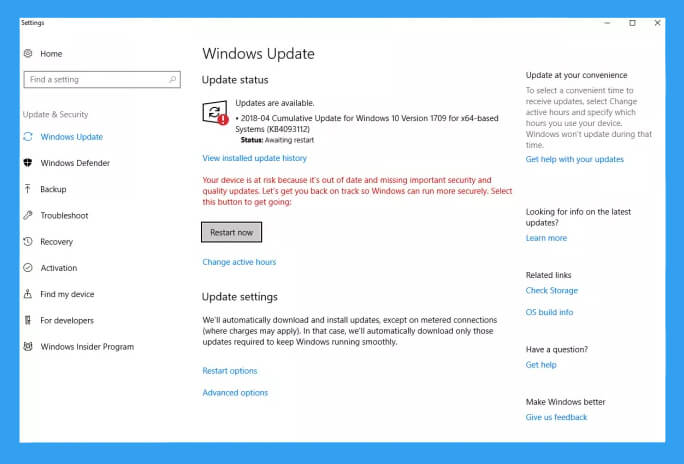684x464 pixels.
Task: Open the Advanced options link
Action: click(235, 392)
